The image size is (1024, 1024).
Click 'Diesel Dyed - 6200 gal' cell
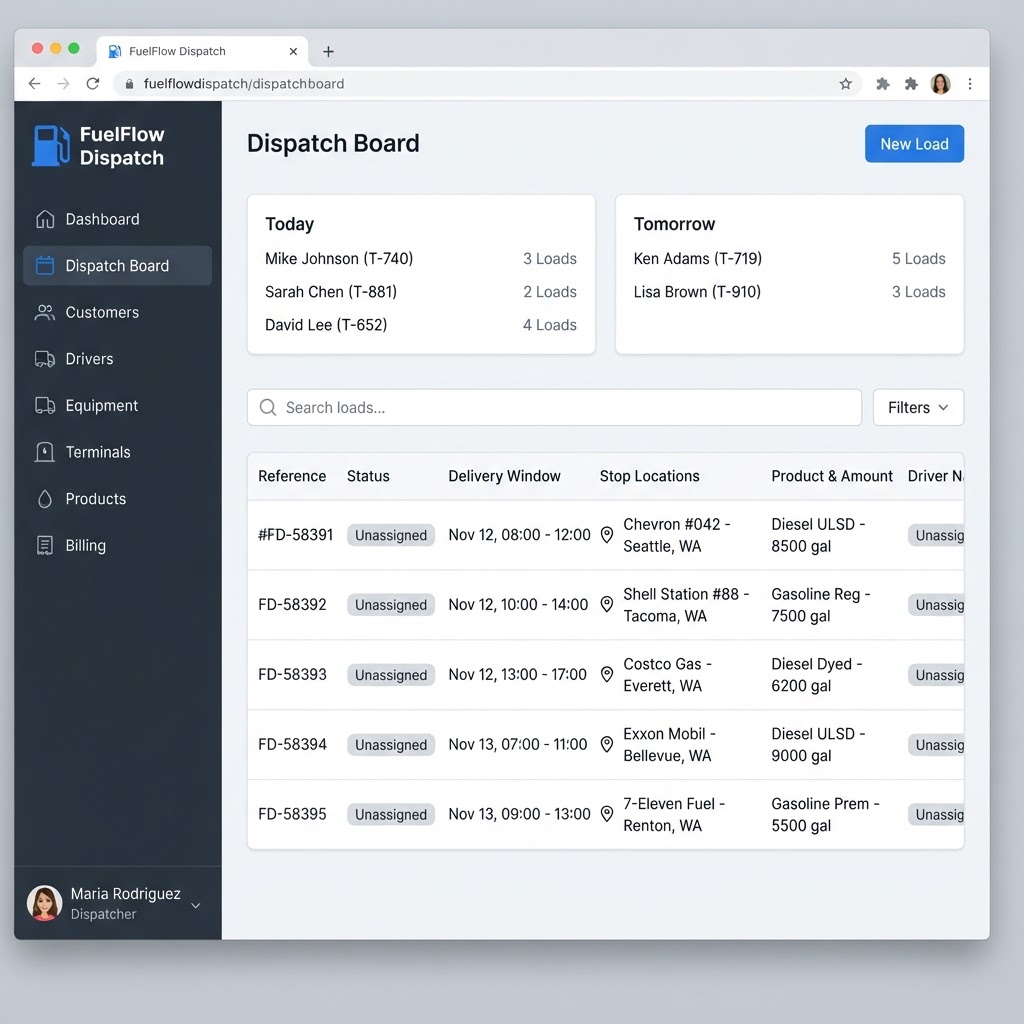tap(816, 675)
